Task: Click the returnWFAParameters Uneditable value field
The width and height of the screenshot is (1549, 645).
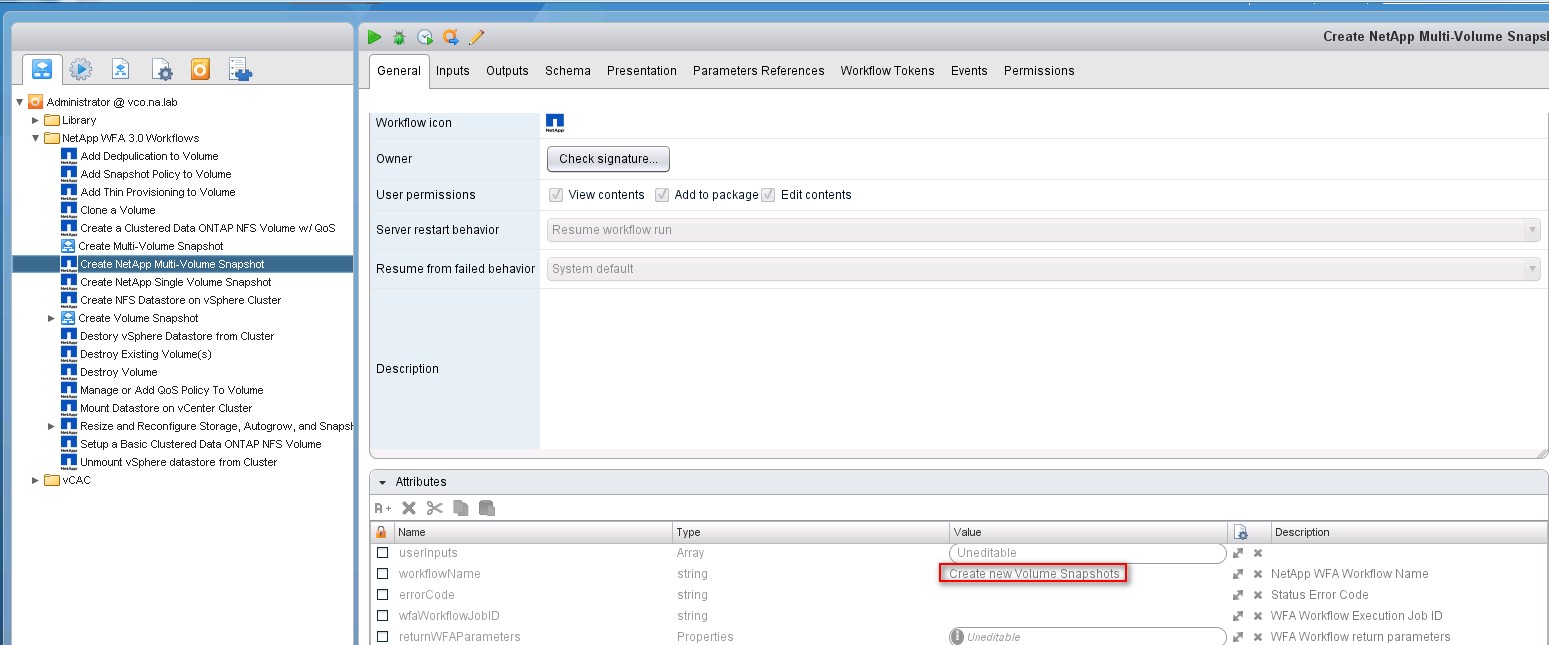Action: pos(1087,637)
